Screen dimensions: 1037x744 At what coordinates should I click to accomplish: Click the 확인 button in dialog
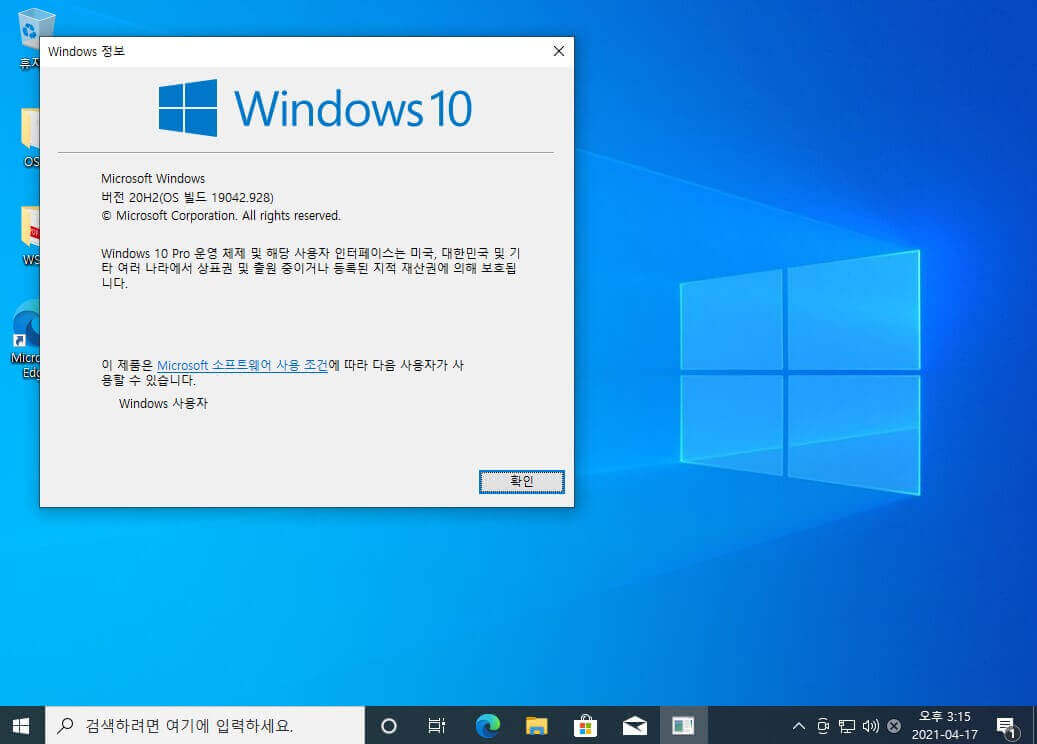pyautogui.click(x=521, y=481)
